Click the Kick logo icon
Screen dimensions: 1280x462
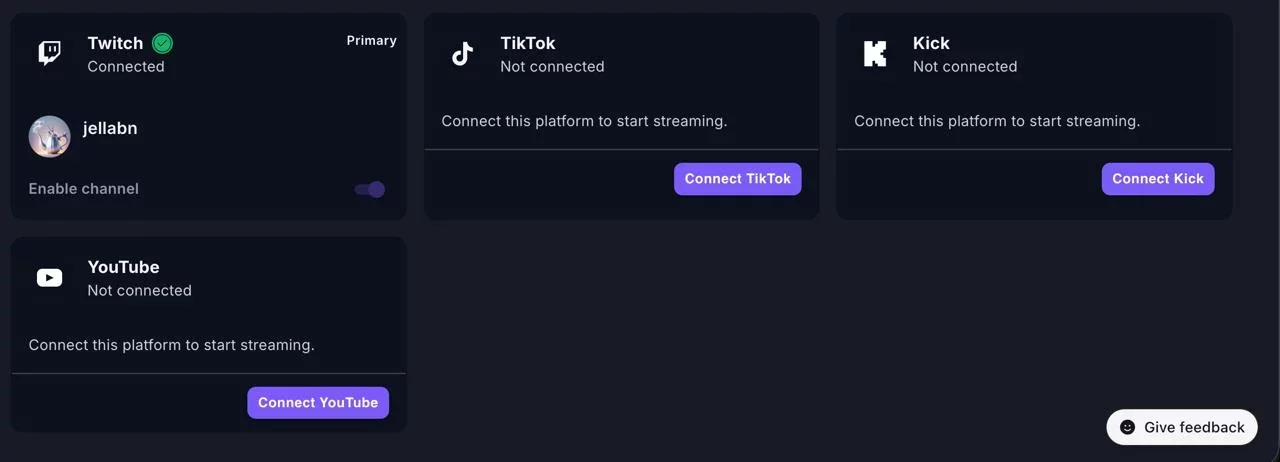pyautogui.click(x=875, y=54)
